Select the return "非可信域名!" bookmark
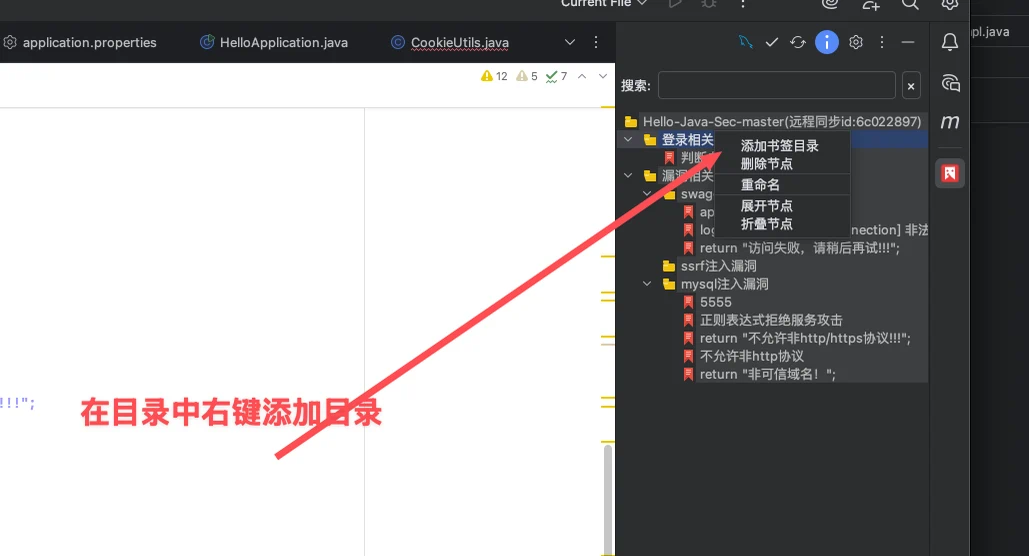This screenshot has height=556, width=1029. click(x=759, y=375)
